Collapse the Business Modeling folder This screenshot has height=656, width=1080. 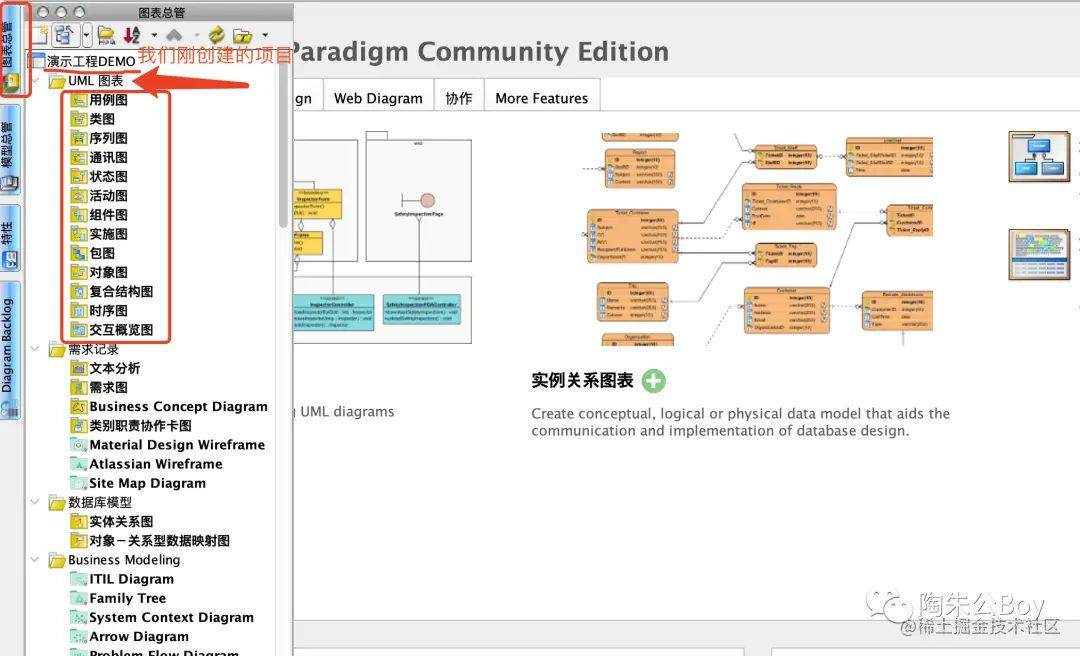coord(35,560)
